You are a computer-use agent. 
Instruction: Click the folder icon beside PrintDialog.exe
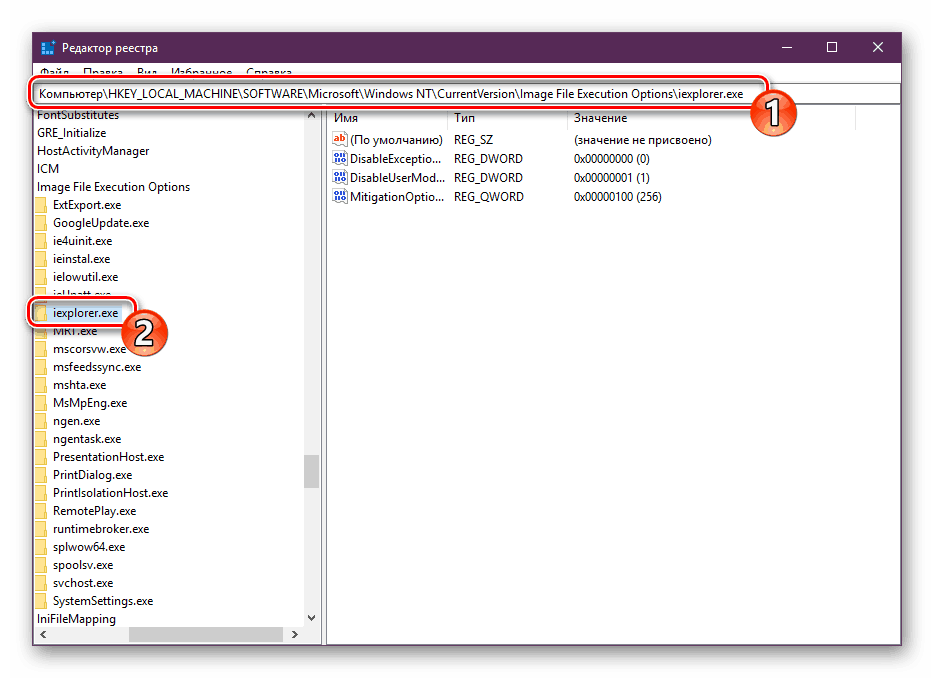41,475
